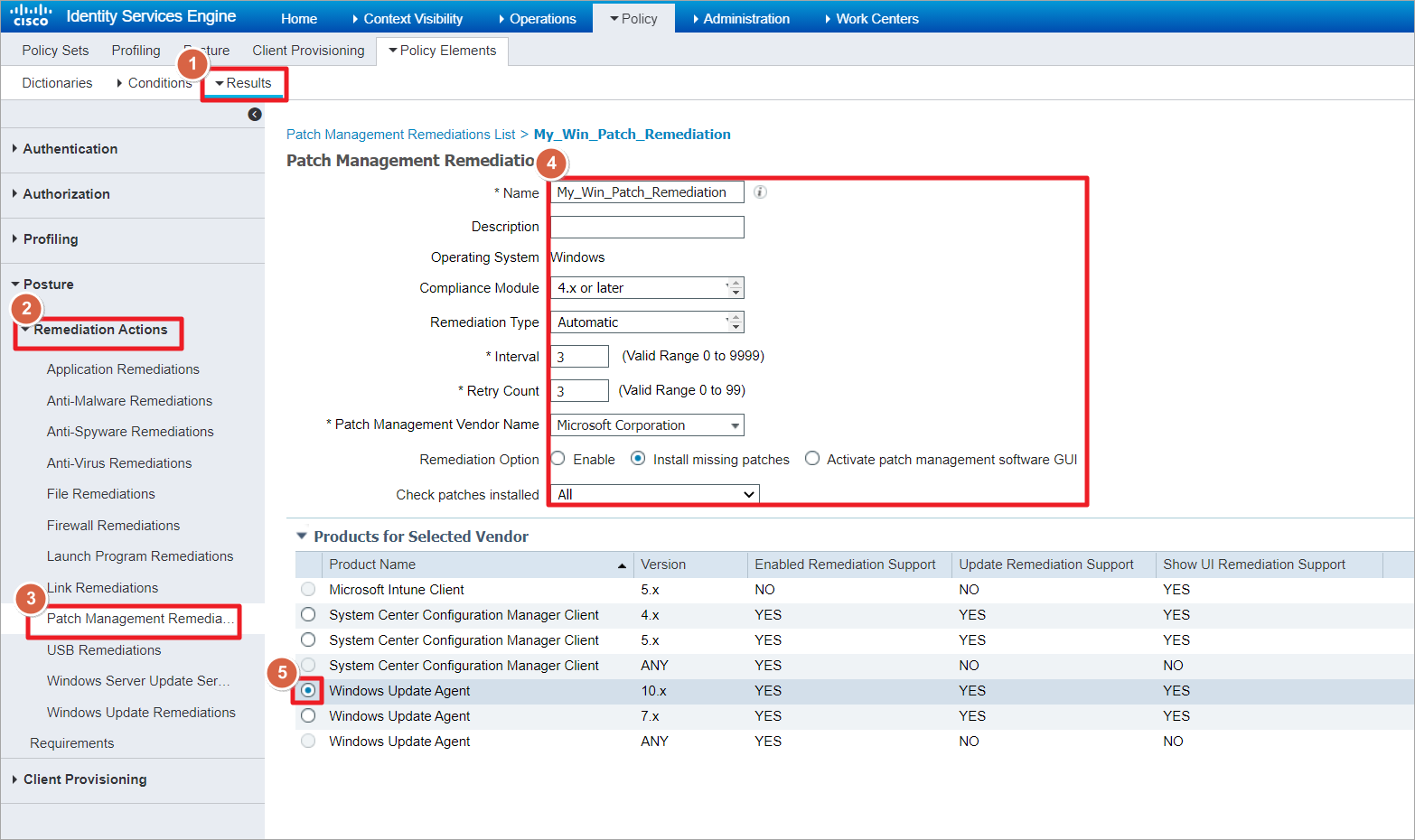Select Windows Update Agent 7.x radio button
Viewport: 1415px width, 840px height.
coord(308,715)
